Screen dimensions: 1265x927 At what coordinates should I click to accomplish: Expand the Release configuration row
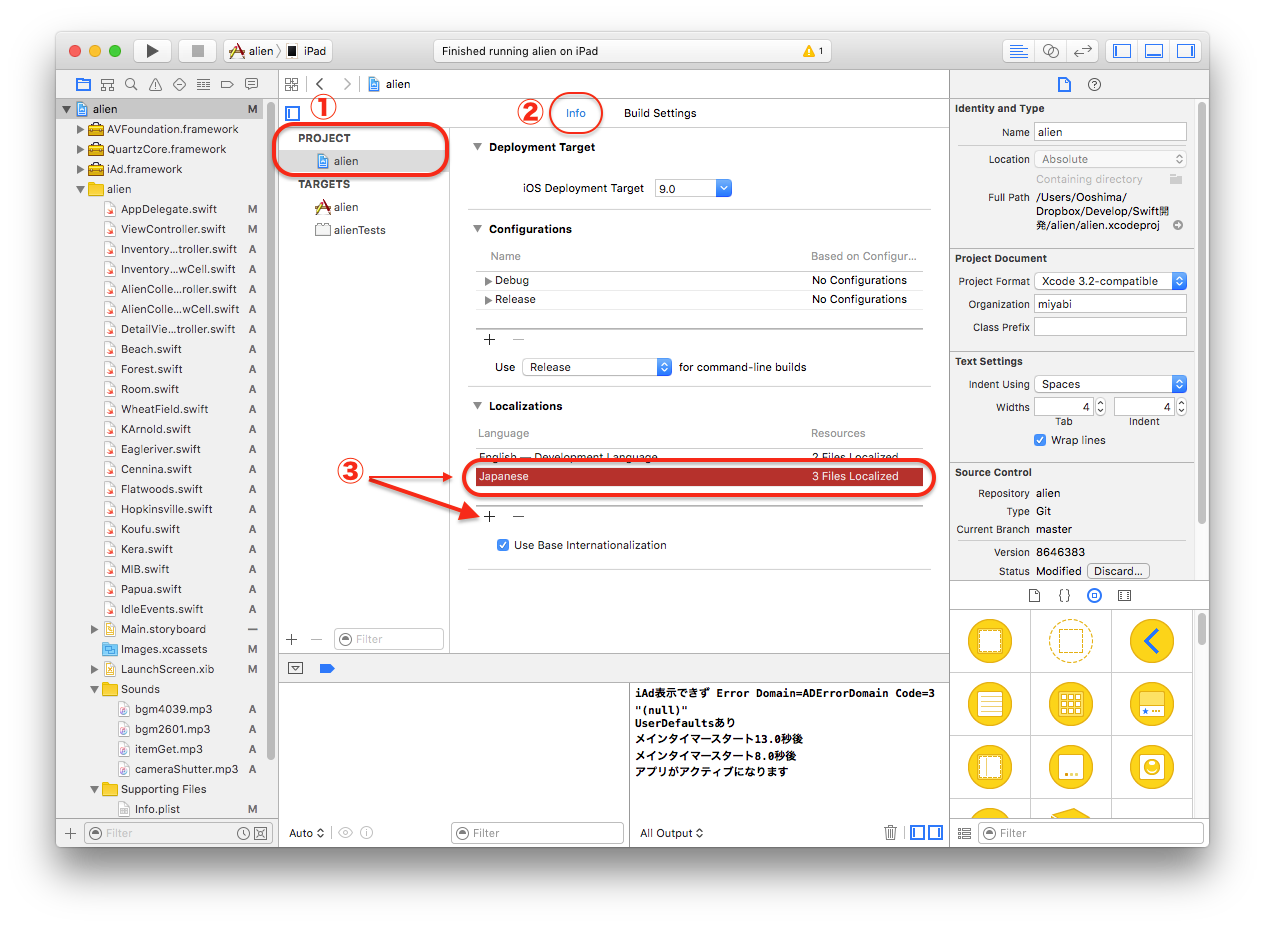tap(488, 300)
